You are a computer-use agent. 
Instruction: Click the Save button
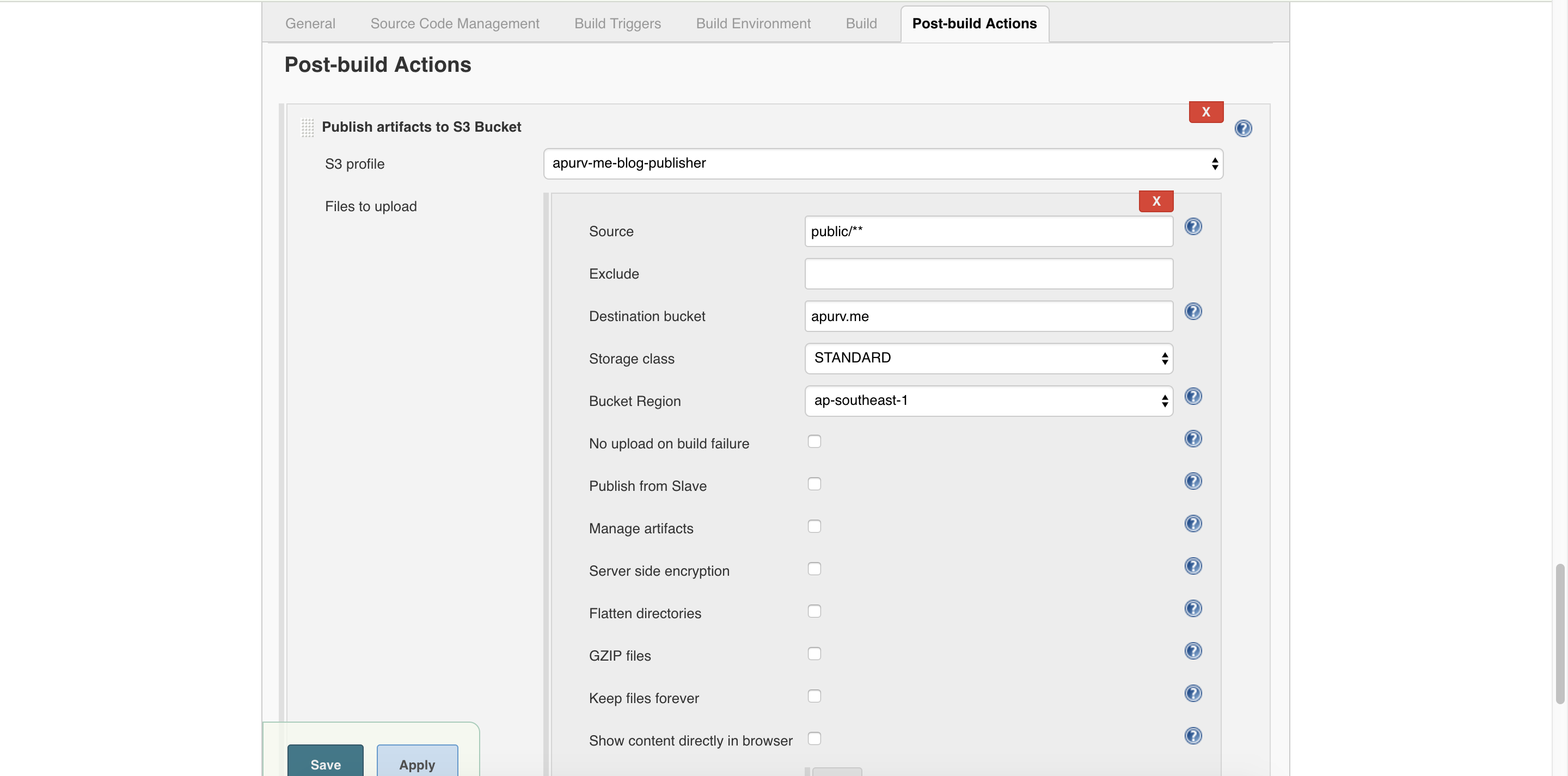click(325, 763)
